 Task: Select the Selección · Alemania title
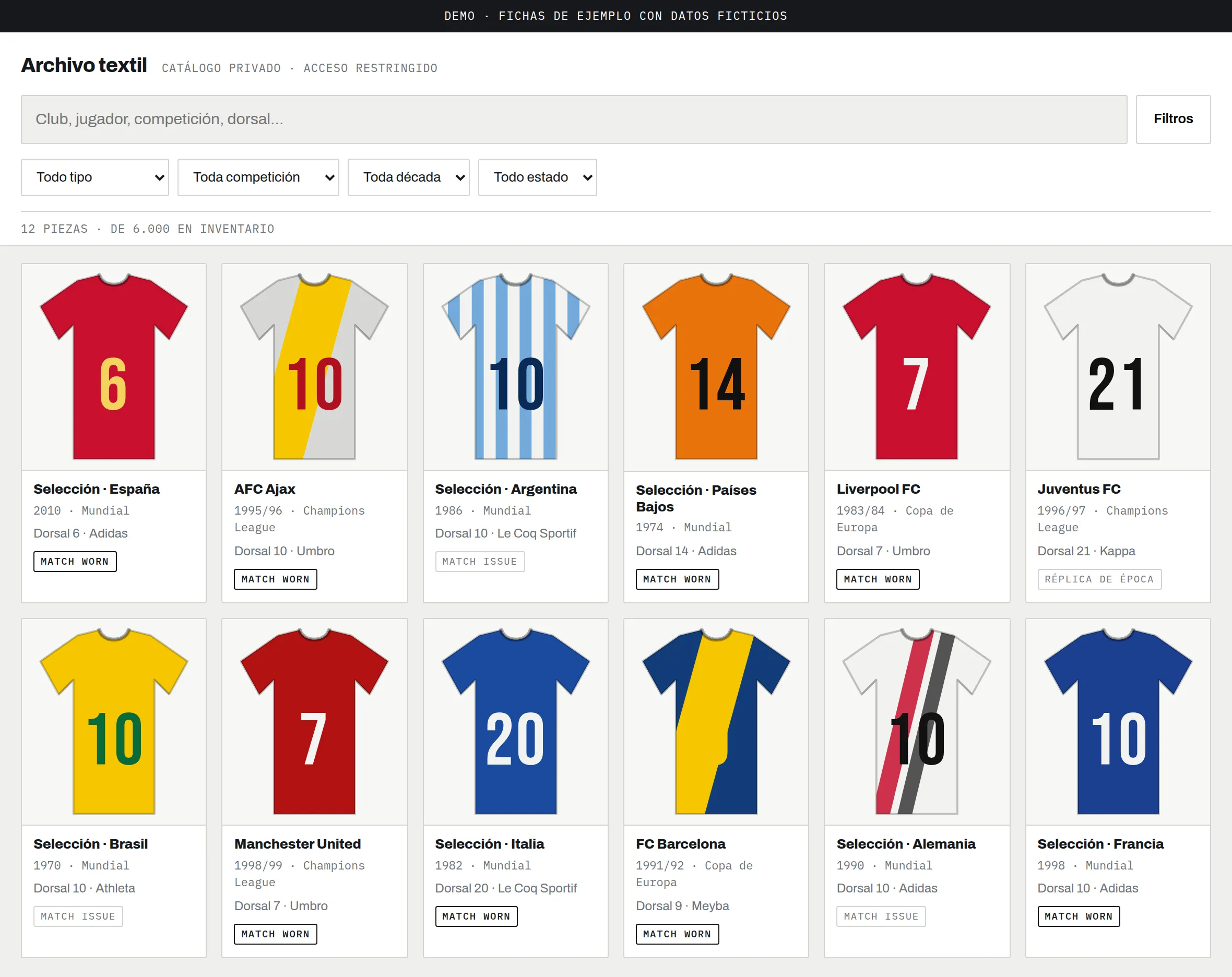pyautogui.click(x=906, y=844)
